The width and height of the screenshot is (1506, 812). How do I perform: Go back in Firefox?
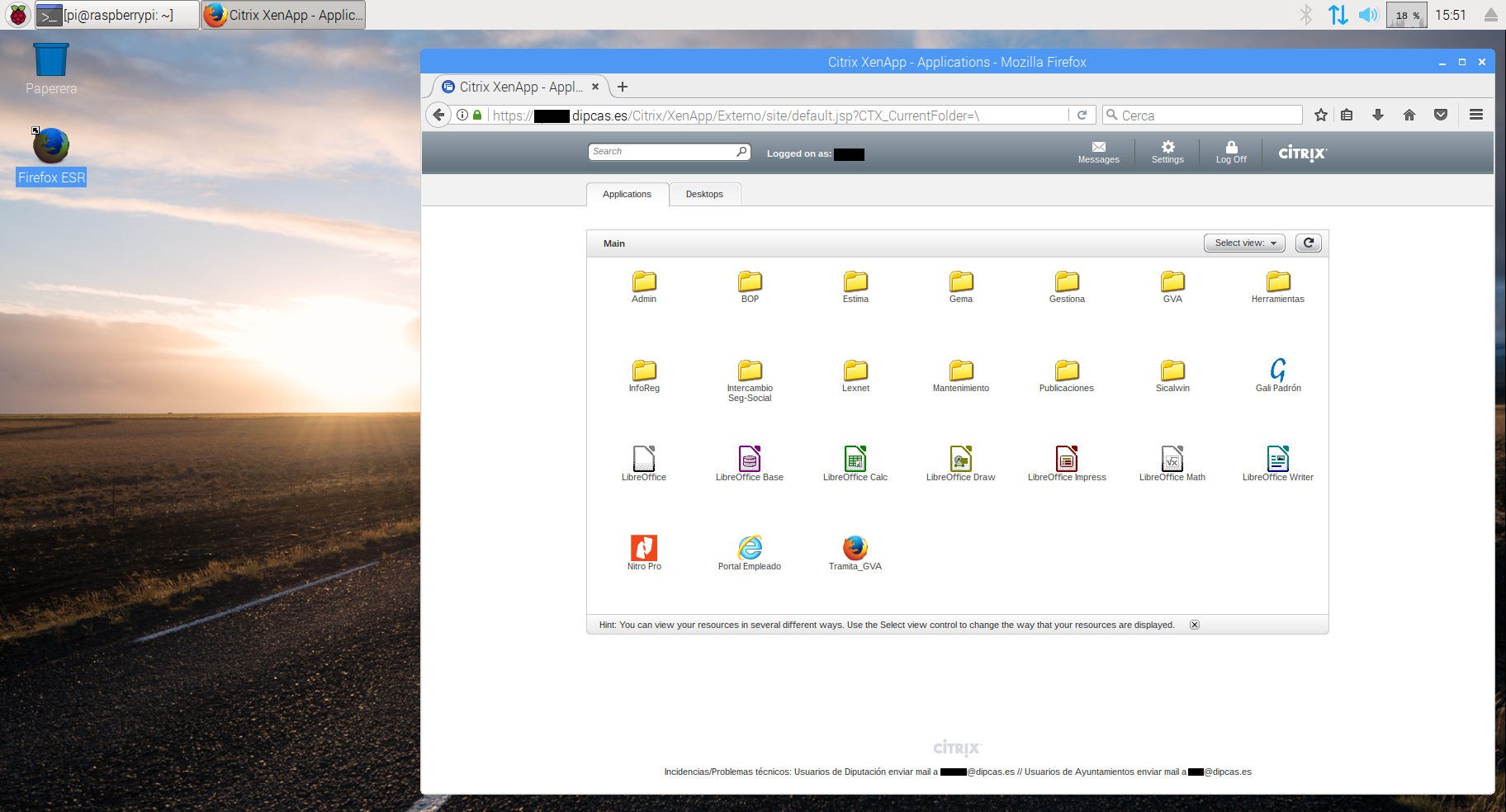438,116
